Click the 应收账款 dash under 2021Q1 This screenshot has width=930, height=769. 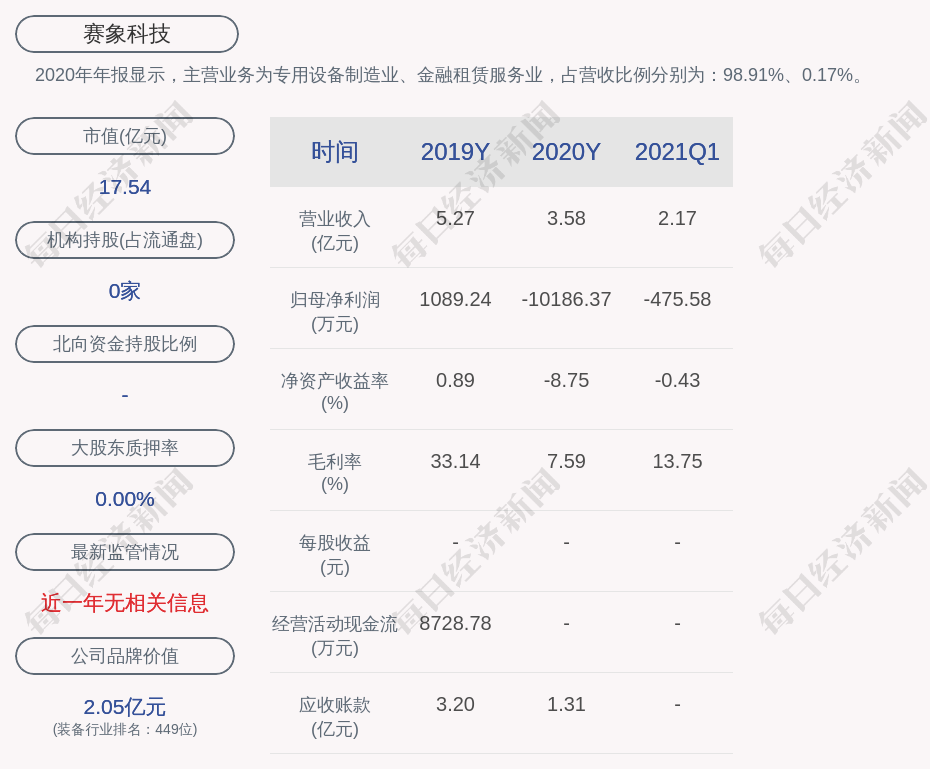(x=677, y=705)
